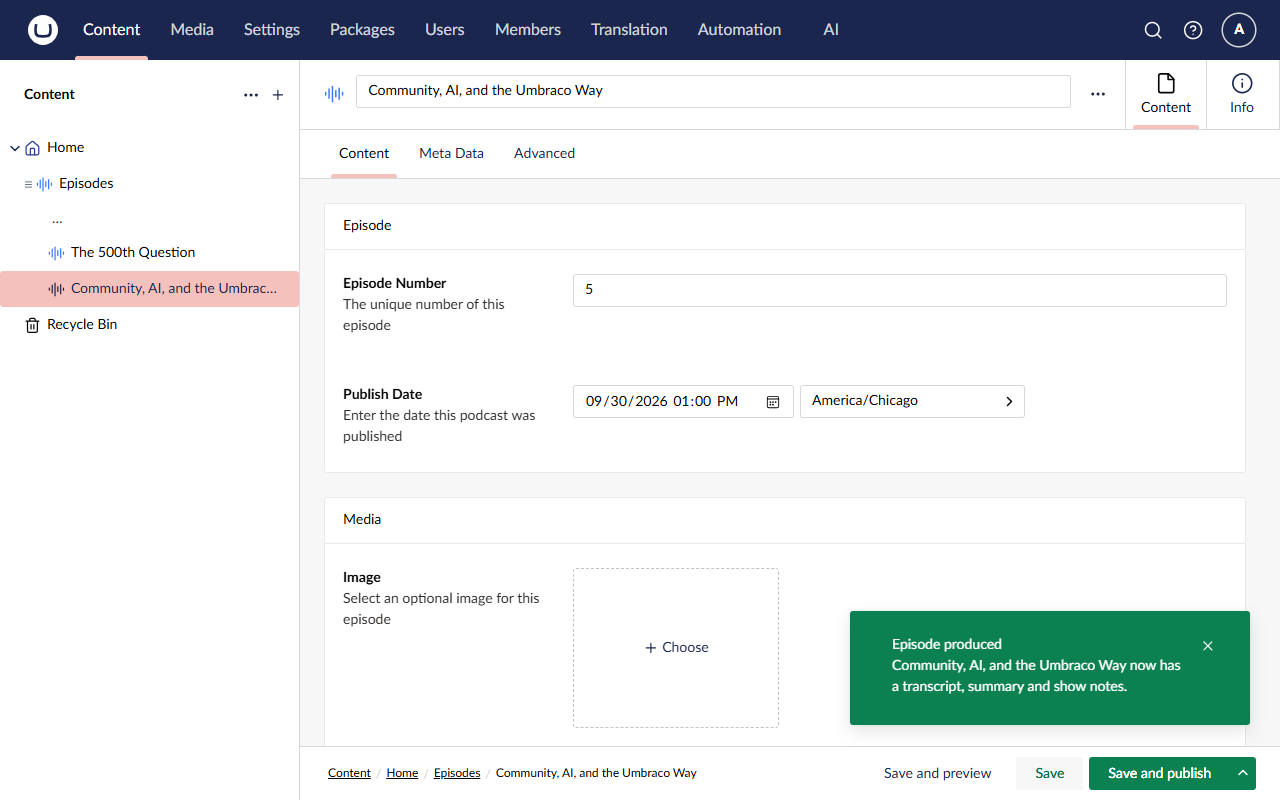Open the America/Chicago time zone dropdown
The image size is (1280, 800).
coord(912,401)
